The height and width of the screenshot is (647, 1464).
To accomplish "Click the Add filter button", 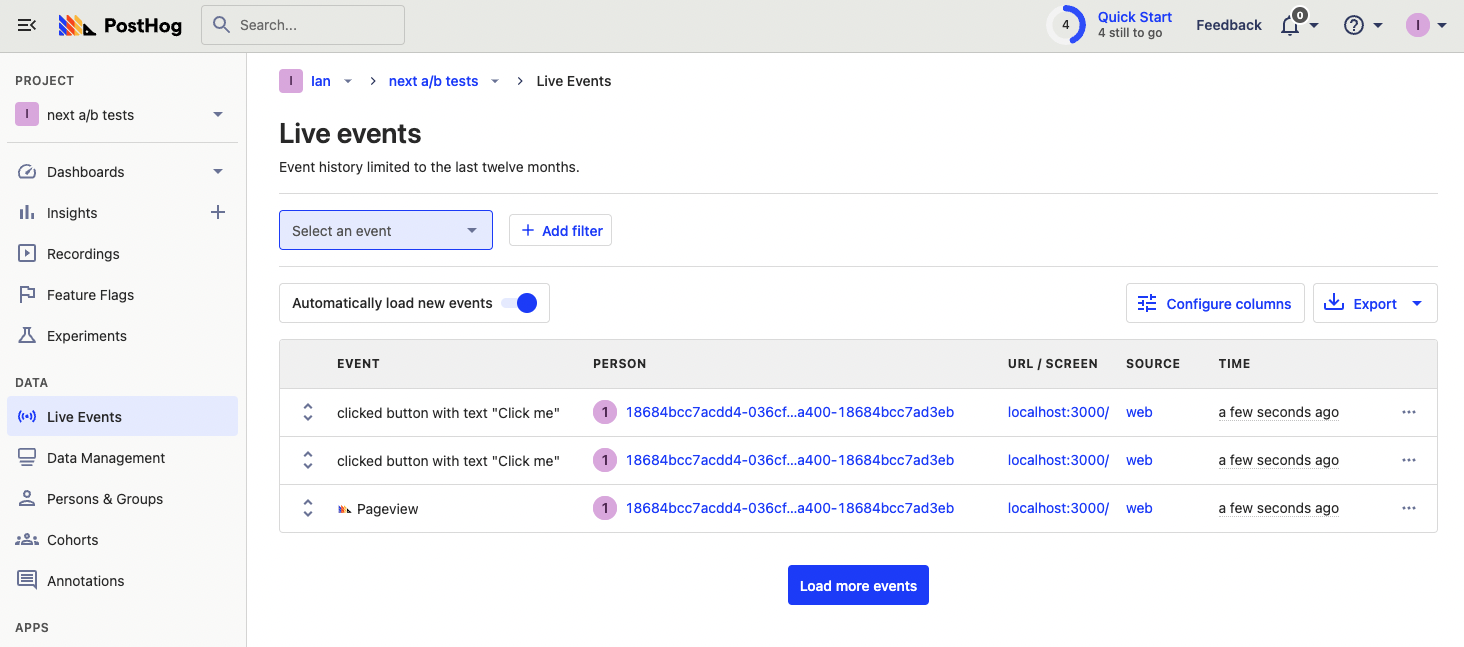I will [x=560, y=231].
